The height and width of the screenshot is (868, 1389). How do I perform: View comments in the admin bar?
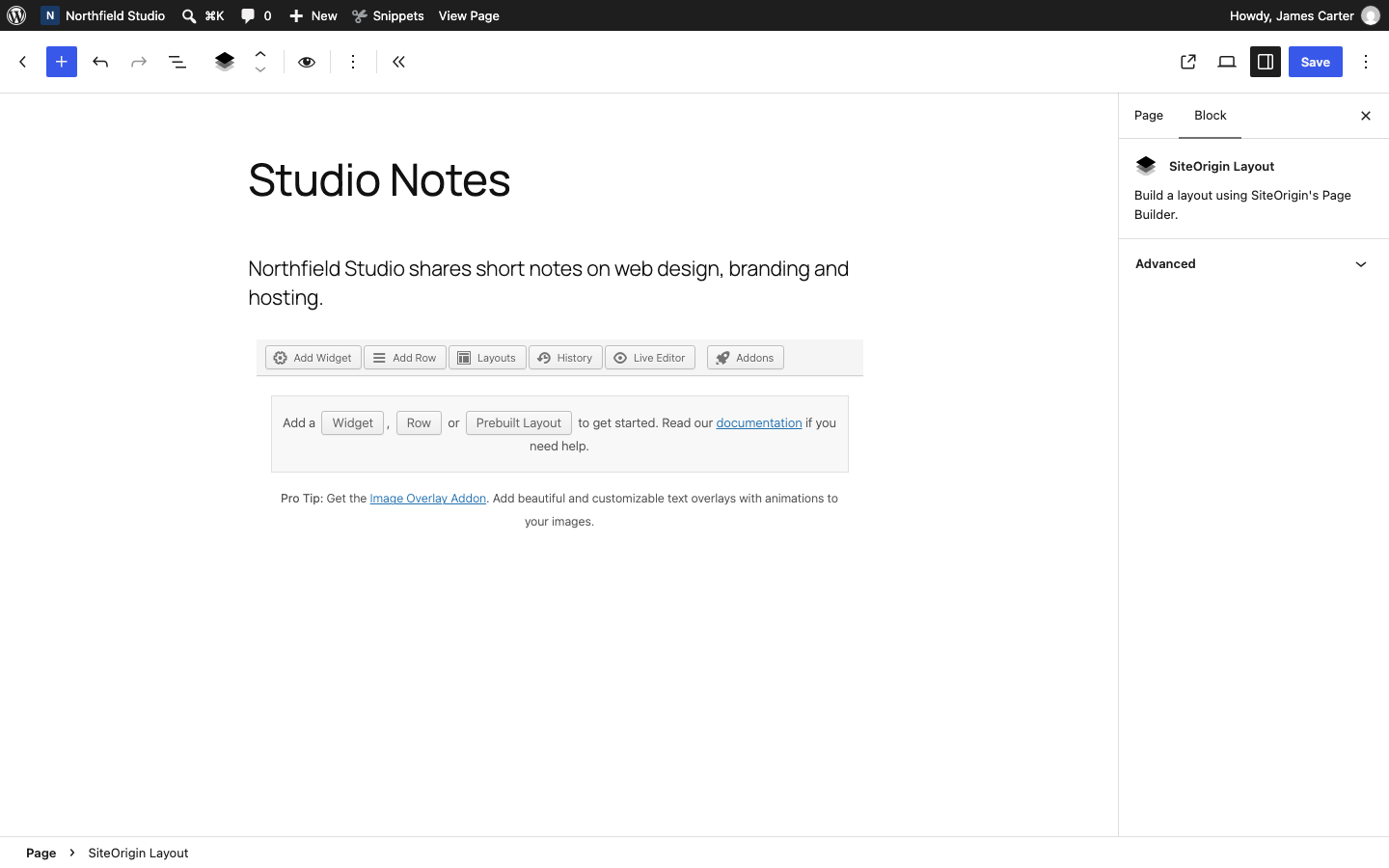[256, 15]
